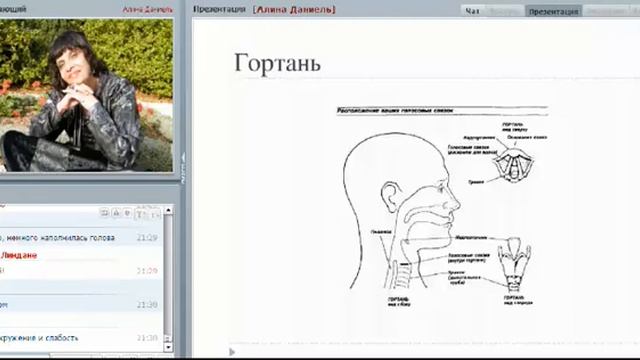Click the presenter webcam photo
640x360 pixels.
86,95
